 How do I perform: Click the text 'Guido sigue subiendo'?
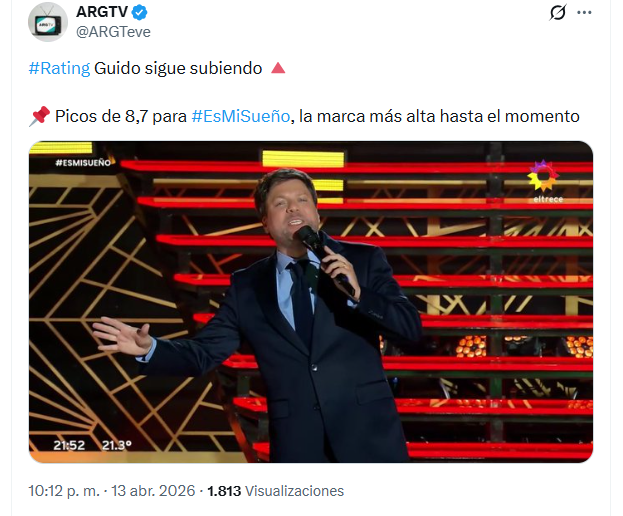coord(178,68)
